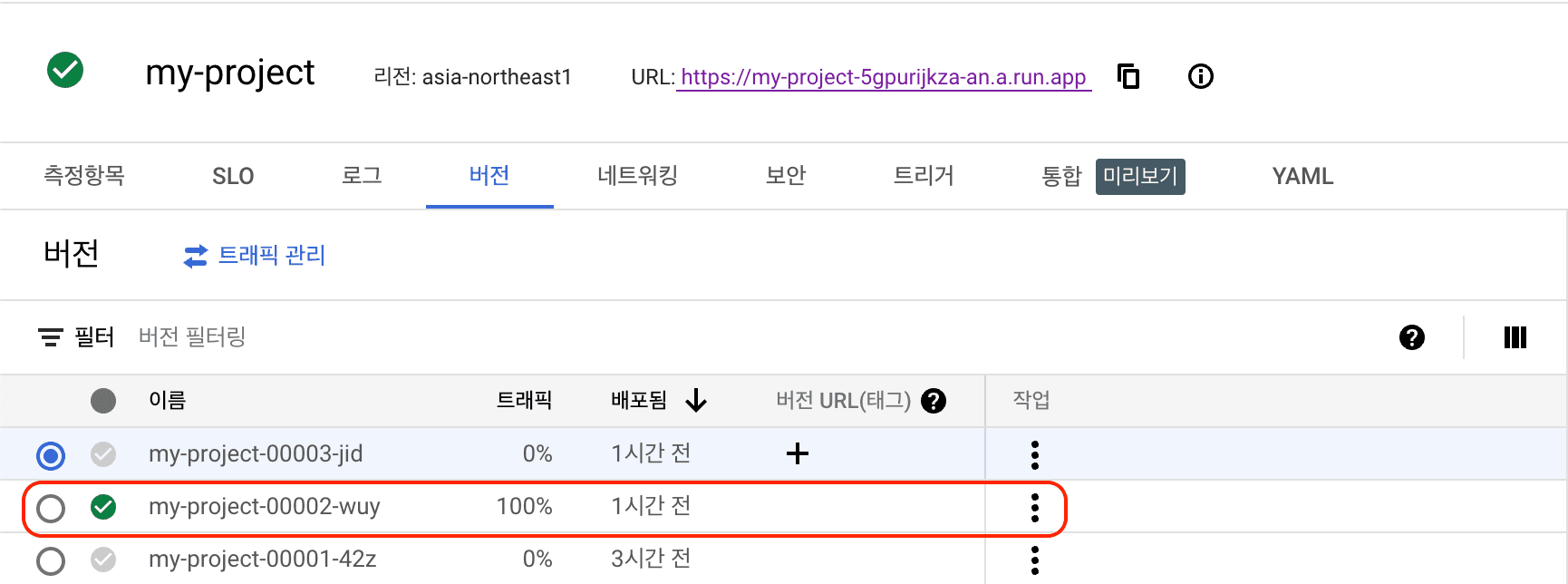
Task: Open the my-project run.app URL link
Action: point(883,77)
